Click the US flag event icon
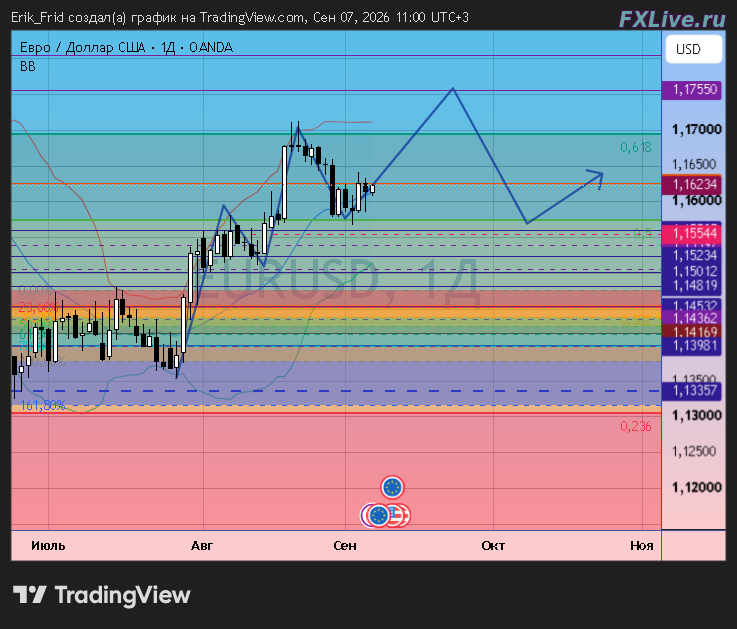Screen dimensions: 737x629 point(399,515)
